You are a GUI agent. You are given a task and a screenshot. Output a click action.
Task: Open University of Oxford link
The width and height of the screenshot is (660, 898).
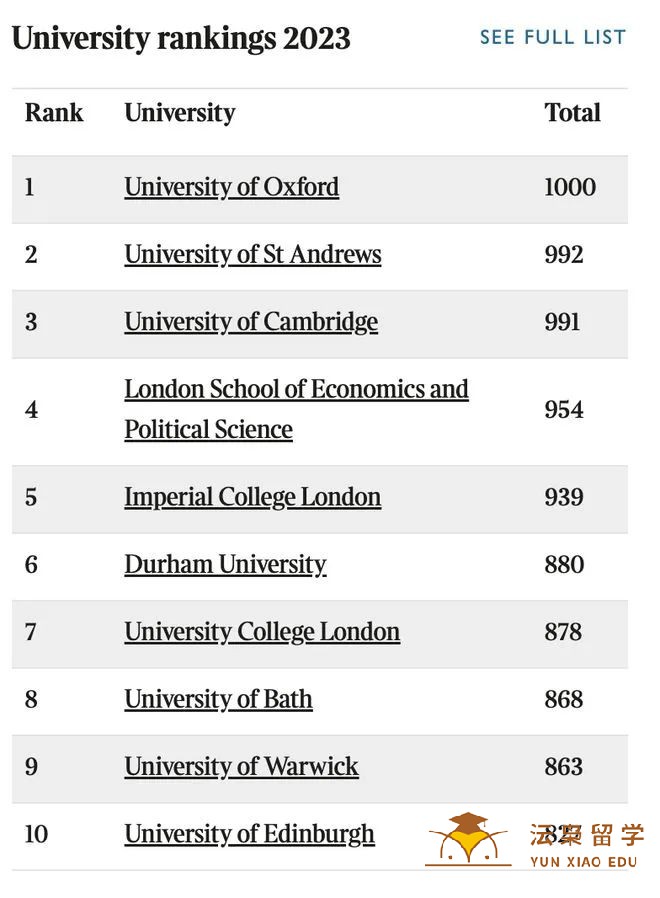231,187
